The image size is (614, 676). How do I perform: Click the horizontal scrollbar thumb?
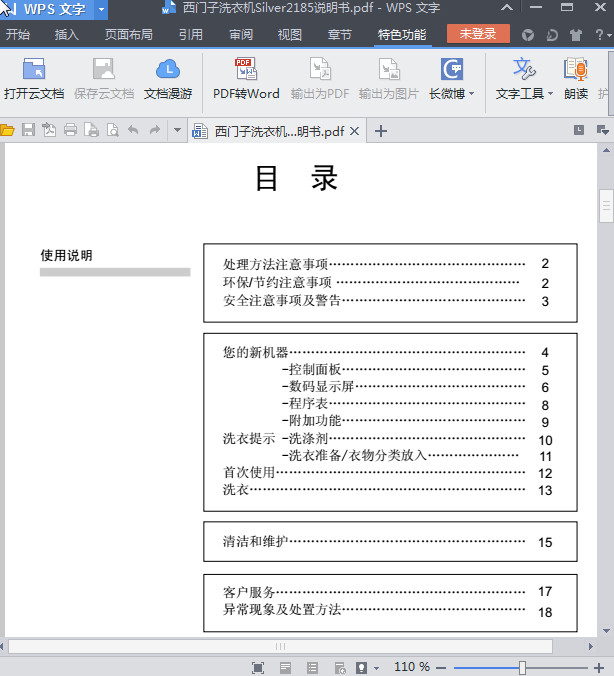[280, 646]
